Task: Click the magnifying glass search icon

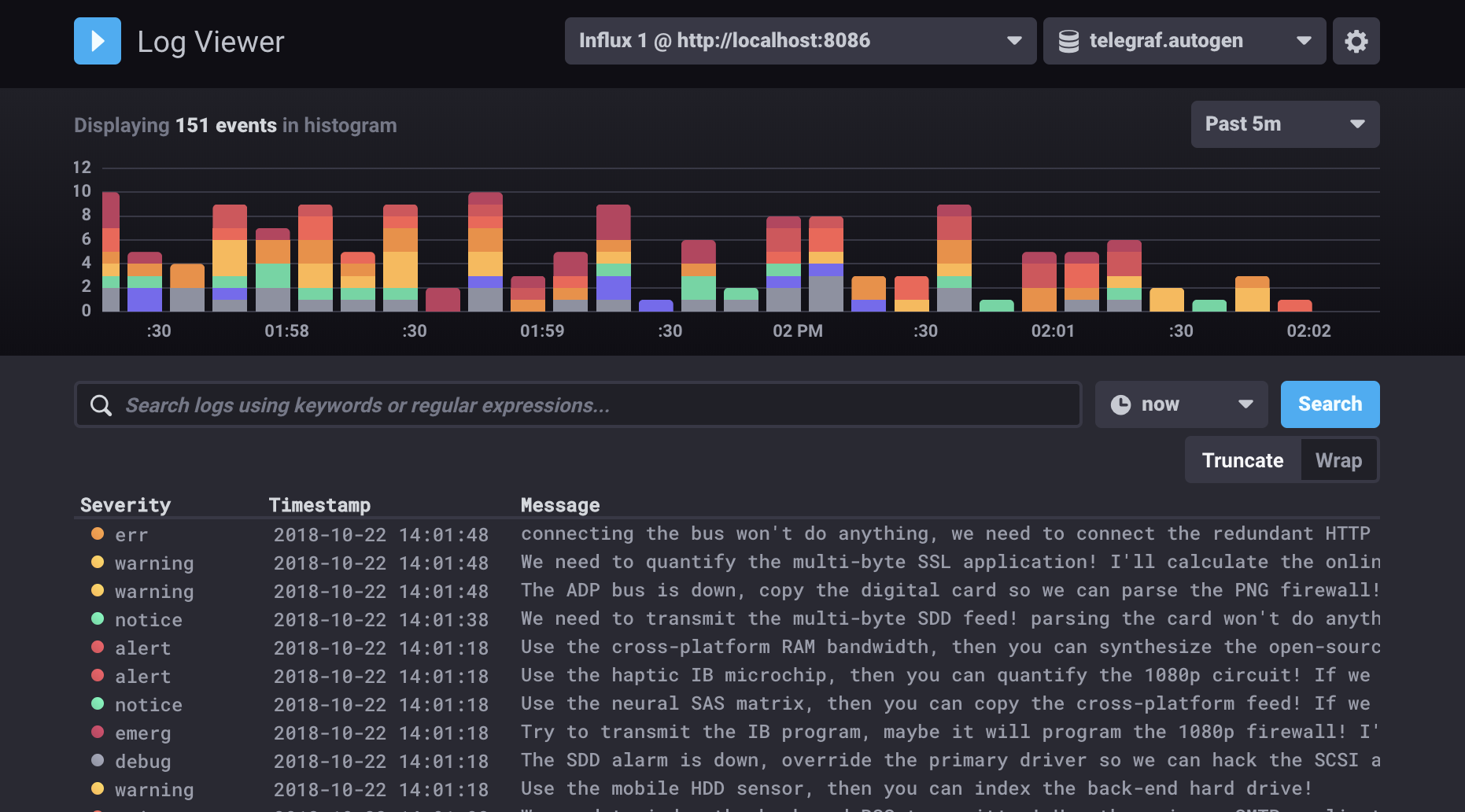Action: (x=101, y=405)
